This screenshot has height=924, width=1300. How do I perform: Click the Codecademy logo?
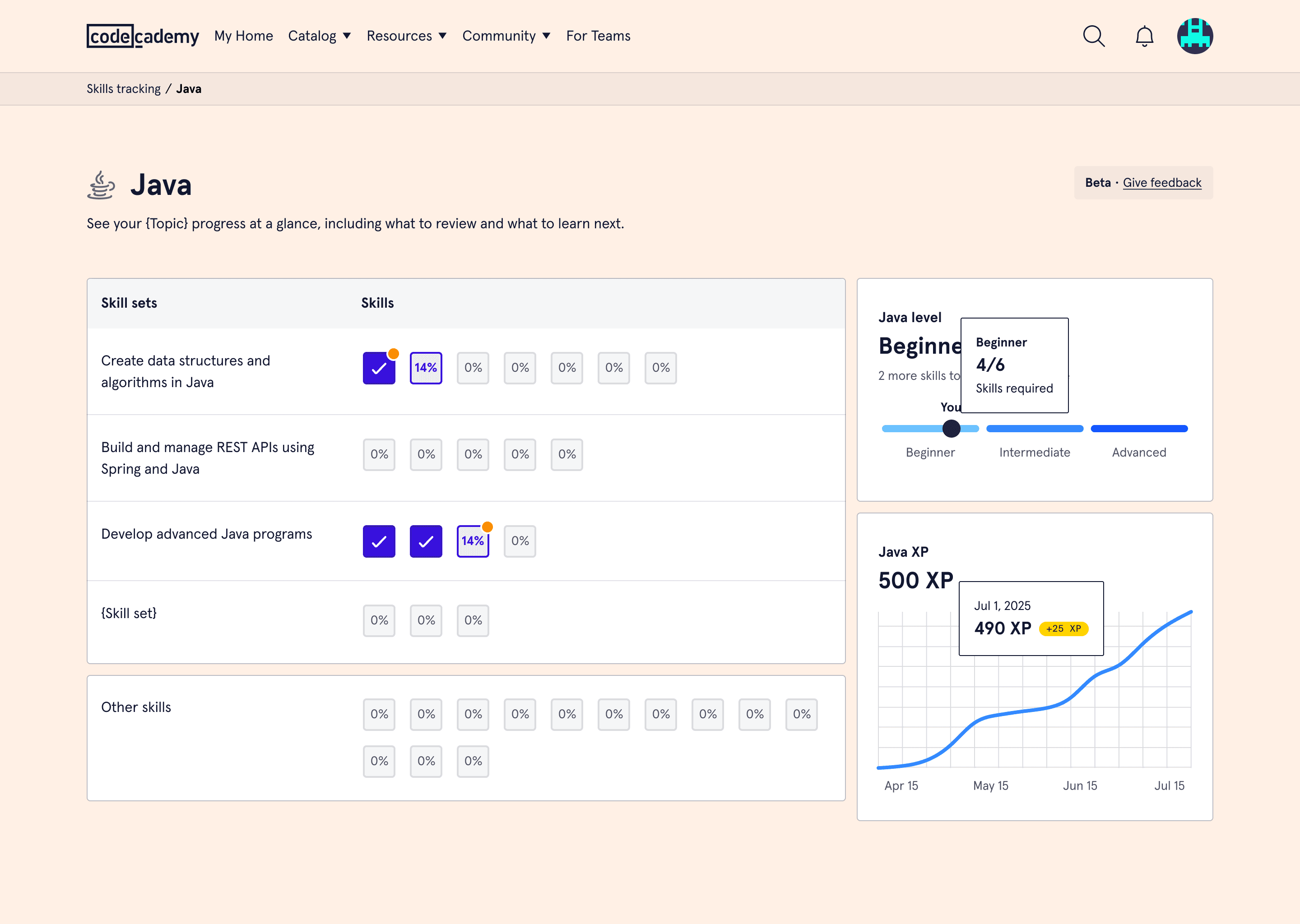143,36
